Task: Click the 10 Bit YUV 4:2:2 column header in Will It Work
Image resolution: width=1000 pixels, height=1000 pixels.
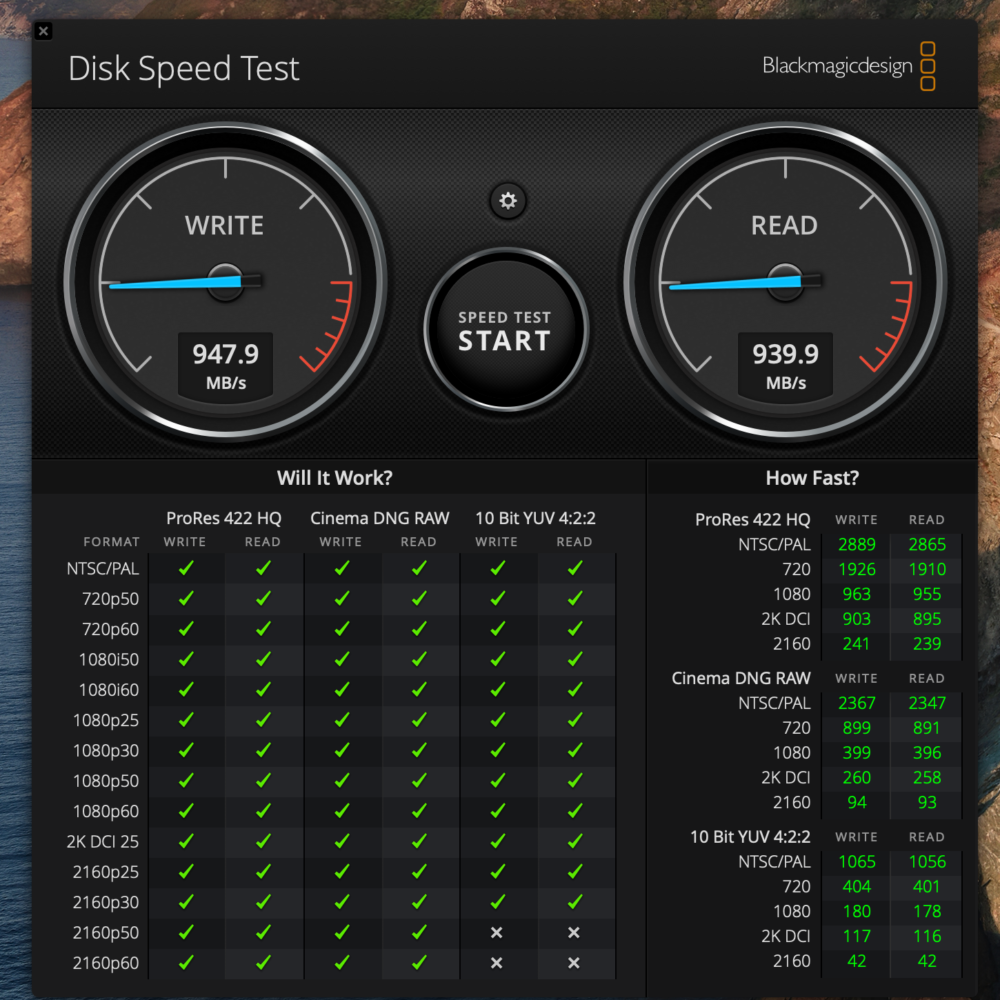Action: coord(536,518)
